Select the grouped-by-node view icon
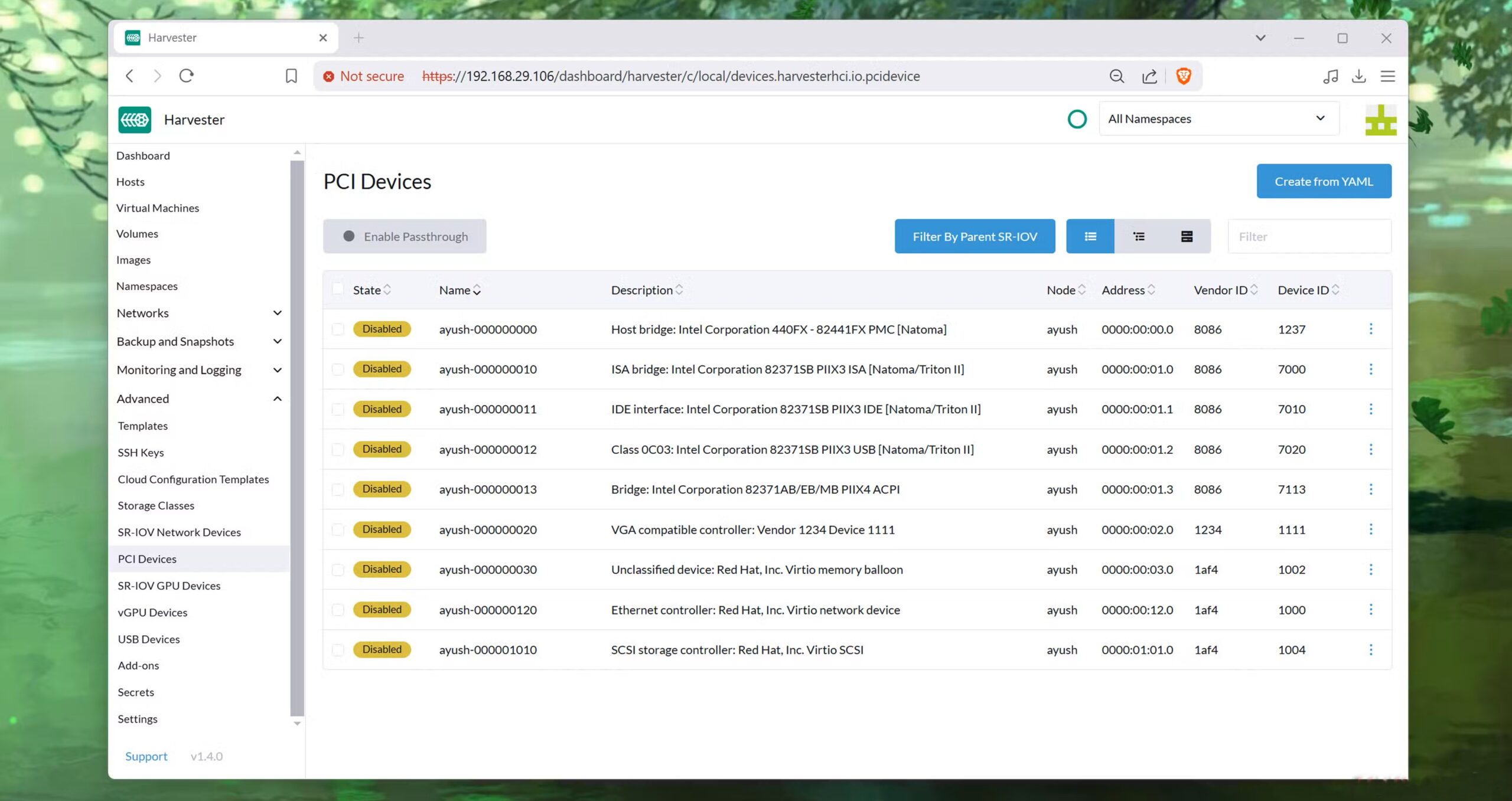The image size is (1512, 801). tap(1187, 236)
